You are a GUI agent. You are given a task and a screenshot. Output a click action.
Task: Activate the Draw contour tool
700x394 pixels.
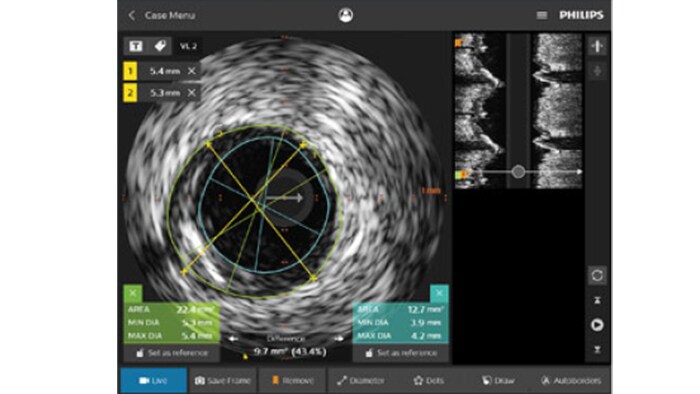[498, 381]
